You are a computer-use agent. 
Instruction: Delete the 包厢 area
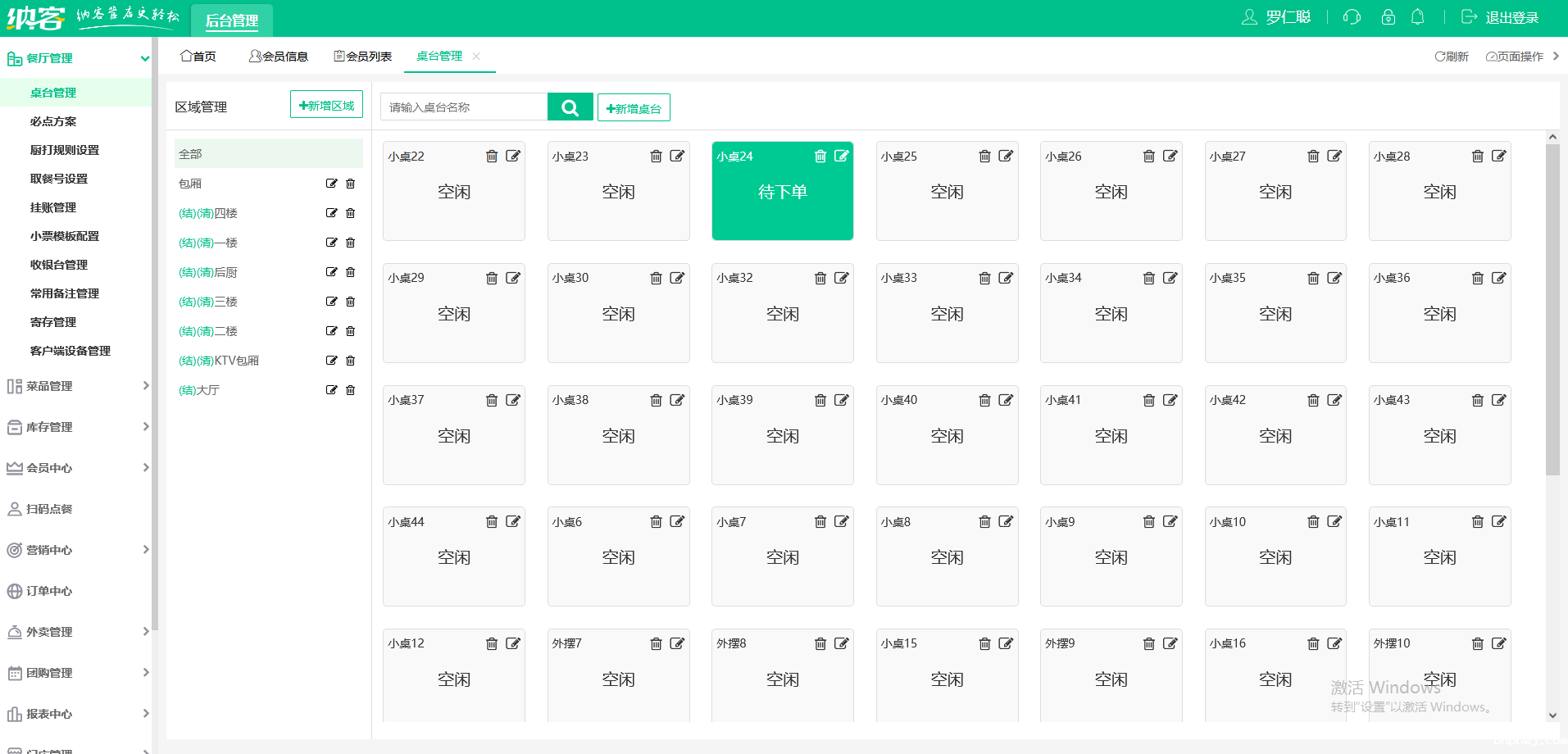(x=351, y=184)
